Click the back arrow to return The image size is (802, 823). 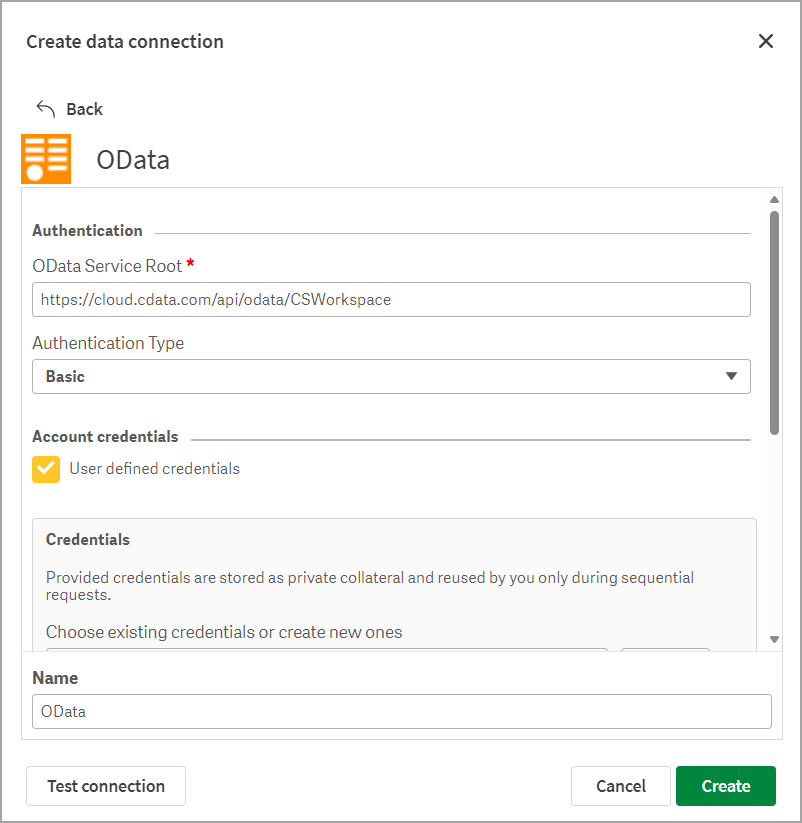44,108
